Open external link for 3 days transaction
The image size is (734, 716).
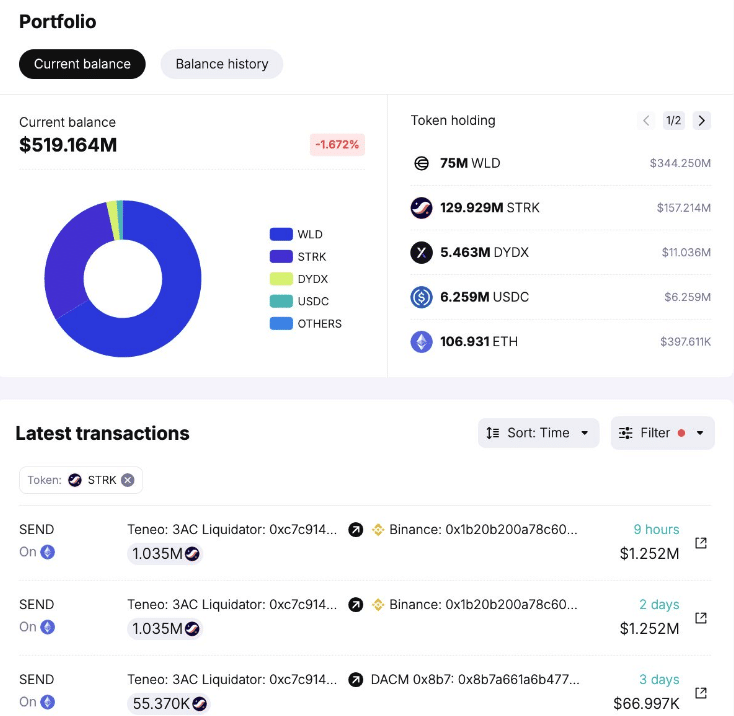point(701,693)
